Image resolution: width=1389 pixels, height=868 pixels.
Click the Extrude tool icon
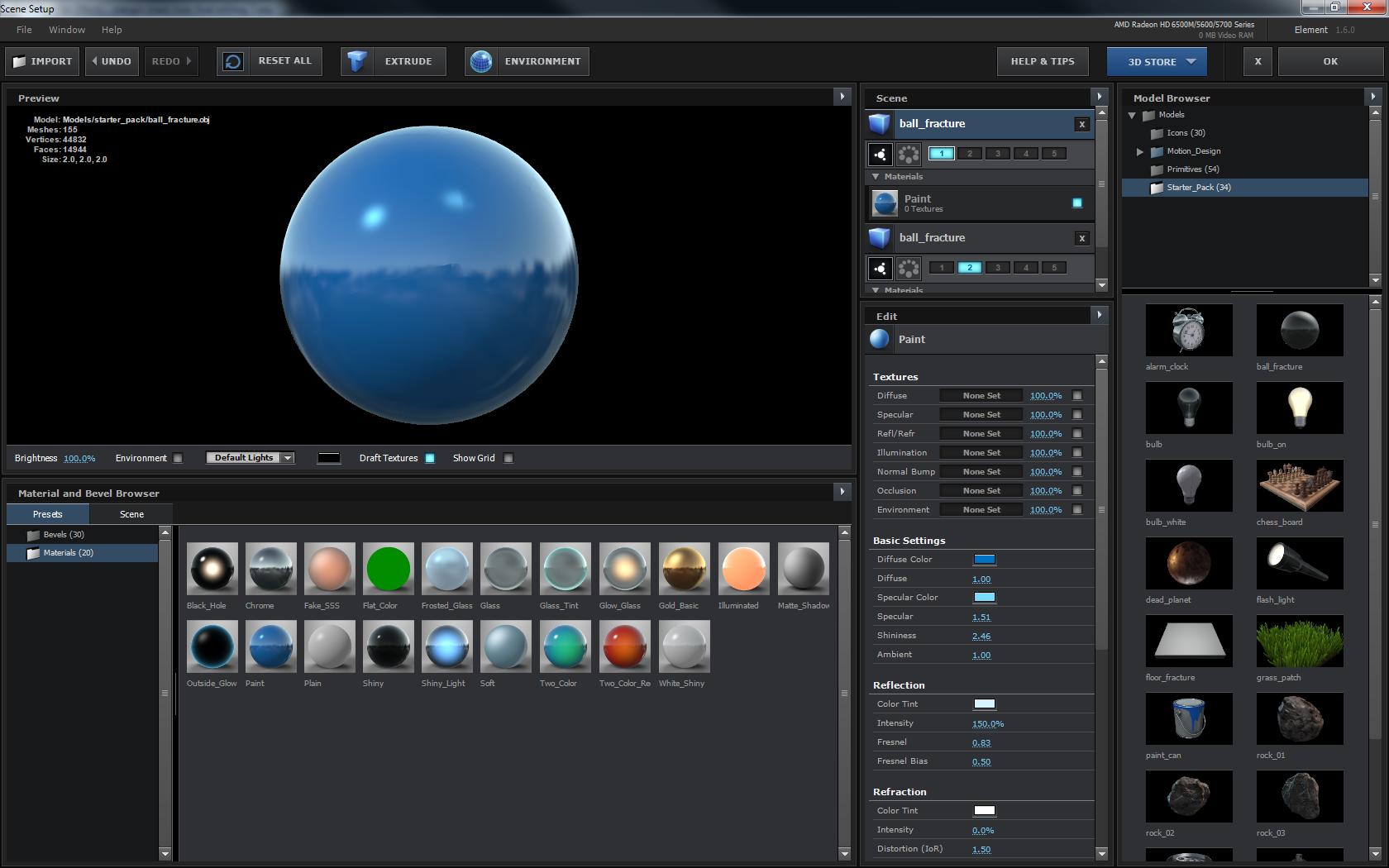(x=357, y=61)
